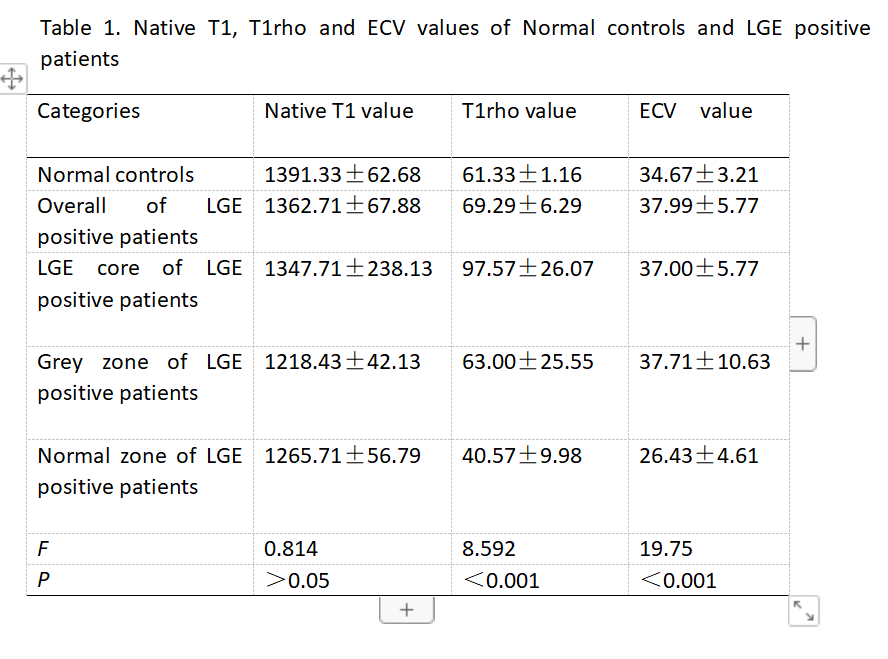Click the table resize handle at bottom-right corner
Screen dimensions: 888x659
pos(803,611)
